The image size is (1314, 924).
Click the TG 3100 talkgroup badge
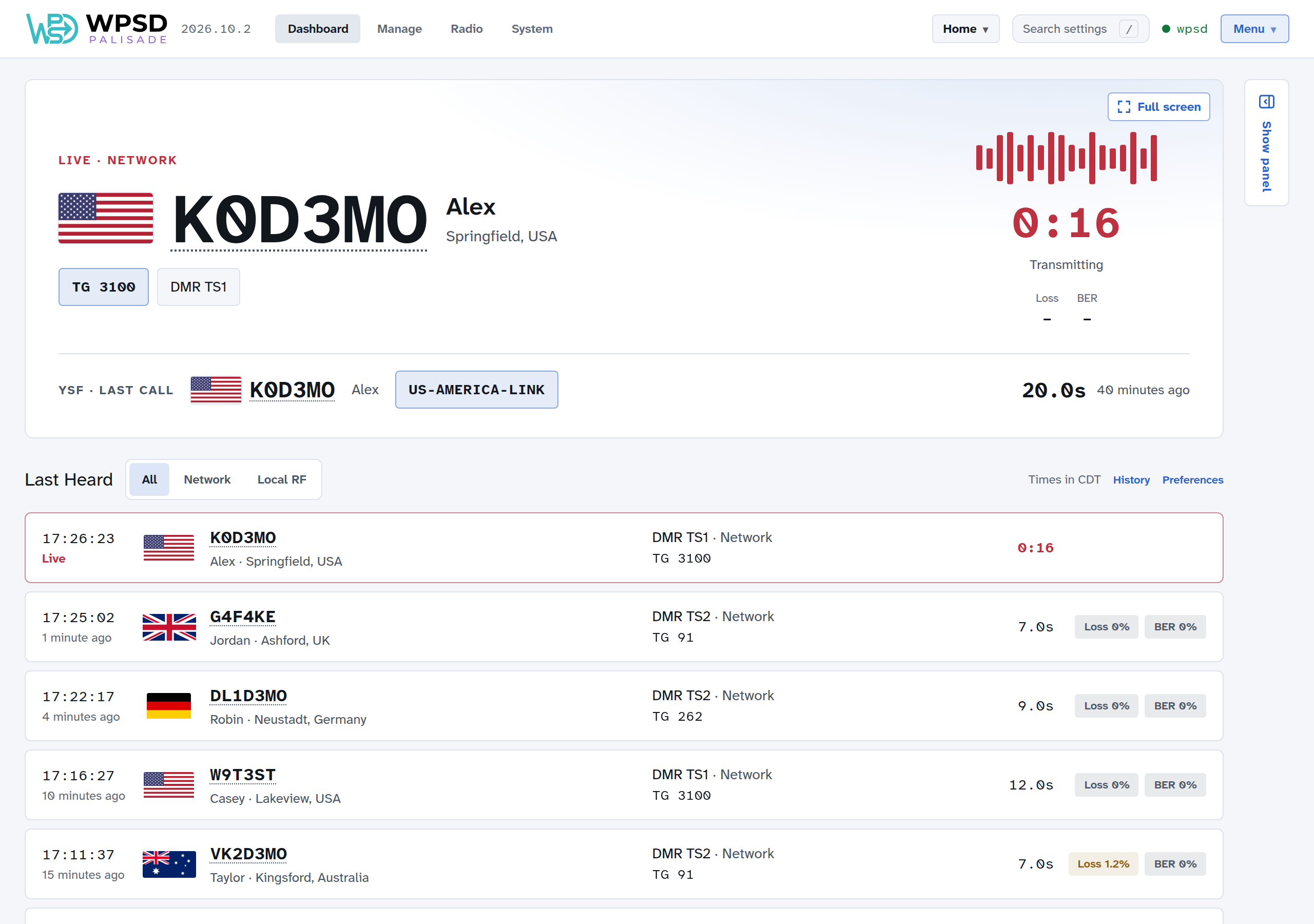(x=104, y=287)
